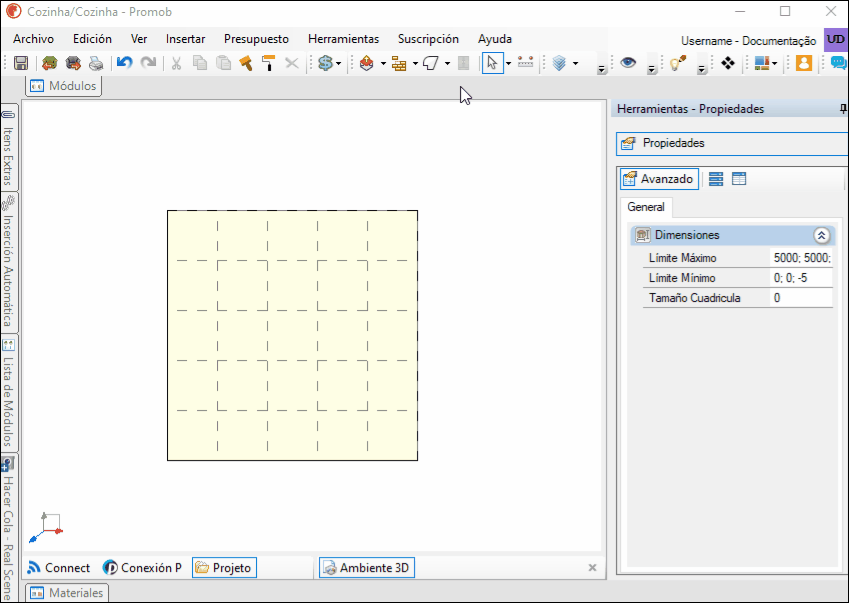Open dropdown arrow beside selection arrow tool

point(508,63)
